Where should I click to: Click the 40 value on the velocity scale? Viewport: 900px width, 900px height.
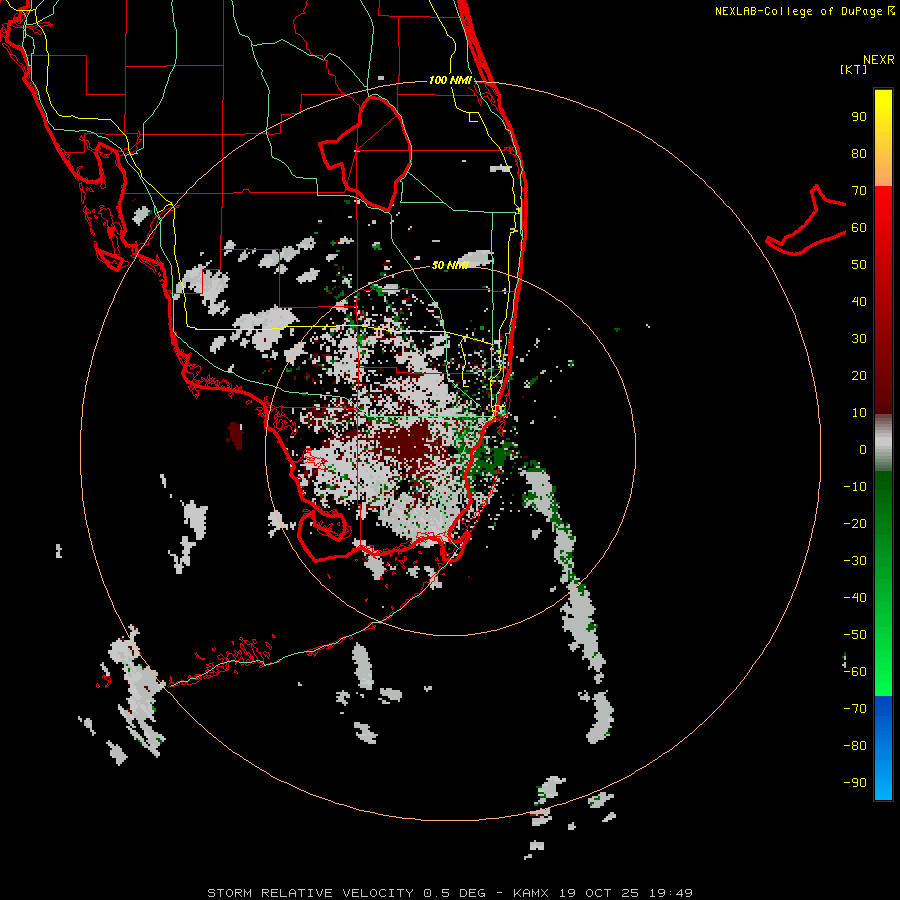click(x=859, y=301)
